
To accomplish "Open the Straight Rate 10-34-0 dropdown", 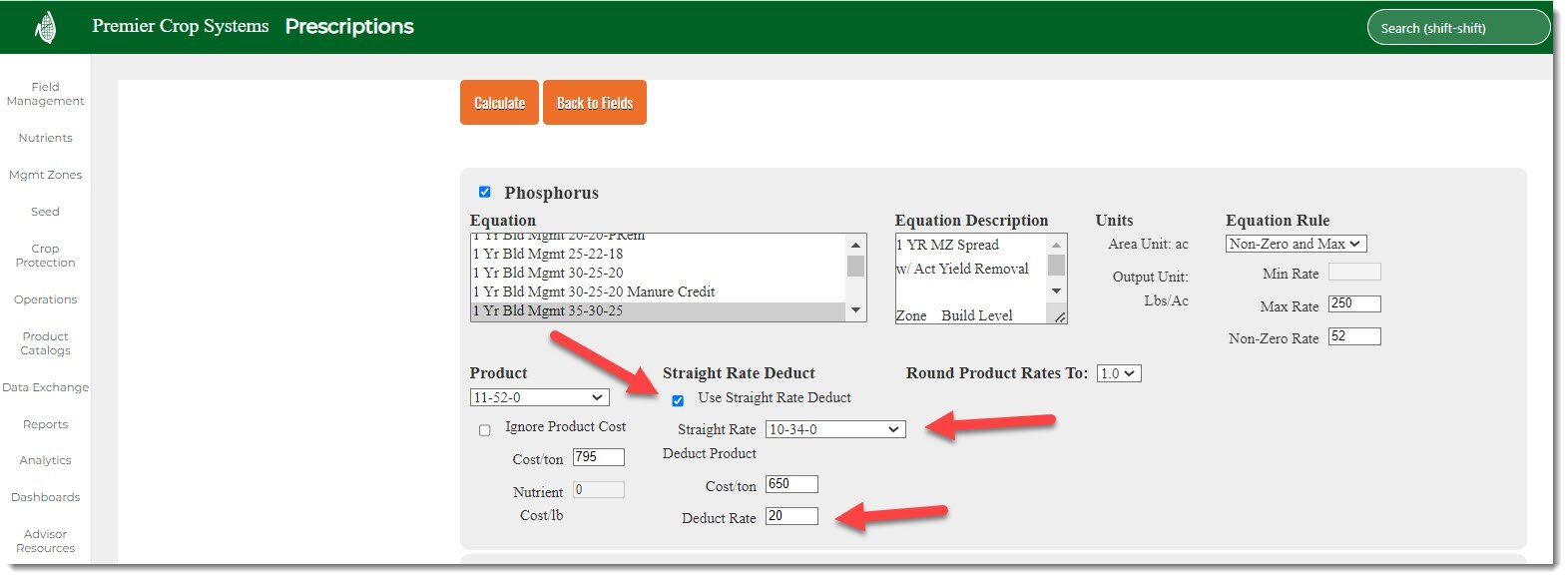I will point(835,429).
